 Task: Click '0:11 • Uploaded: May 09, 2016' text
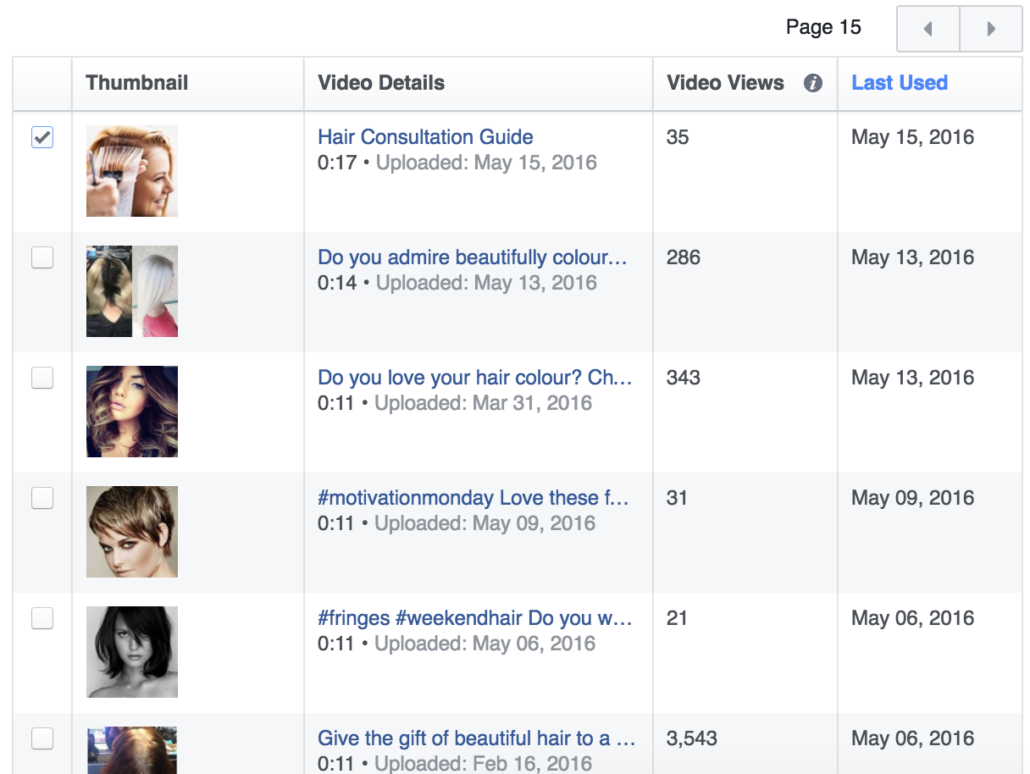(x=457, y=523)
